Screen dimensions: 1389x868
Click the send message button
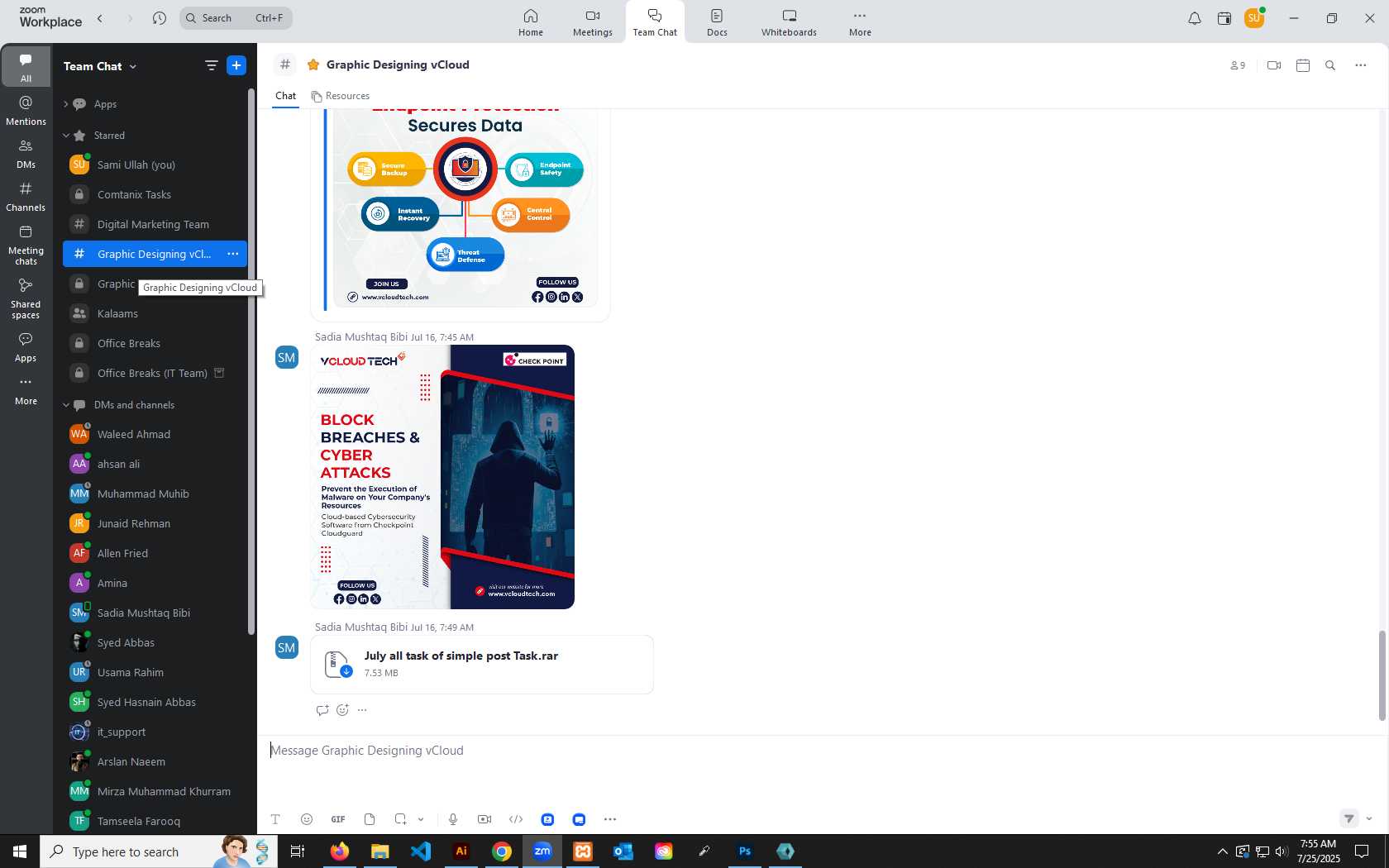tap(1348, 818)
